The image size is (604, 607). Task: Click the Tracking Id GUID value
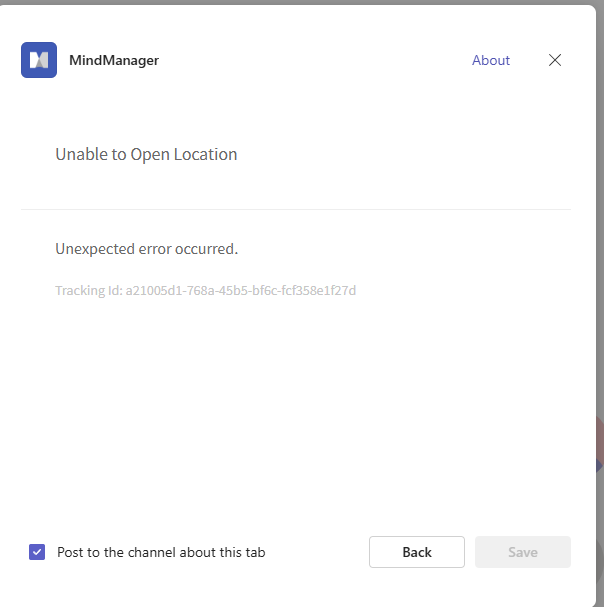[241, 291]
